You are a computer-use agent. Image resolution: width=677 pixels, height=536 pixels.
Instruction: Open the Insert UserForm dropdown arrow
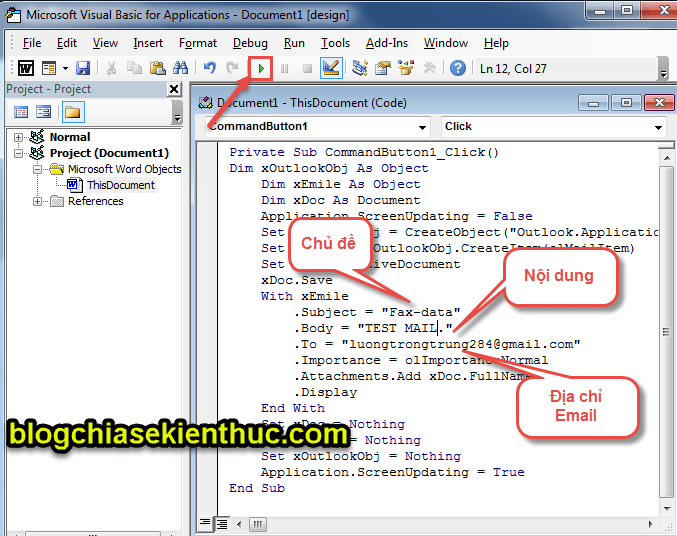point(65,68)
